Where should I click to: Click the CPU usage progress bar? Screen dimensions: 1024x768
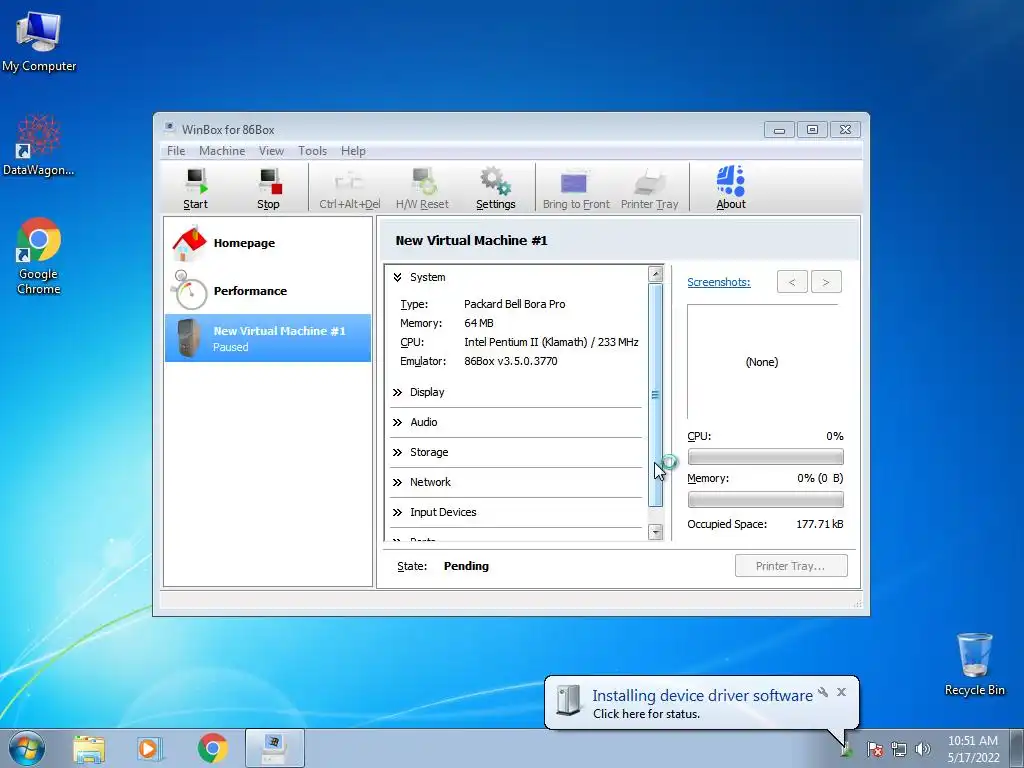click(x=765, y=456)
